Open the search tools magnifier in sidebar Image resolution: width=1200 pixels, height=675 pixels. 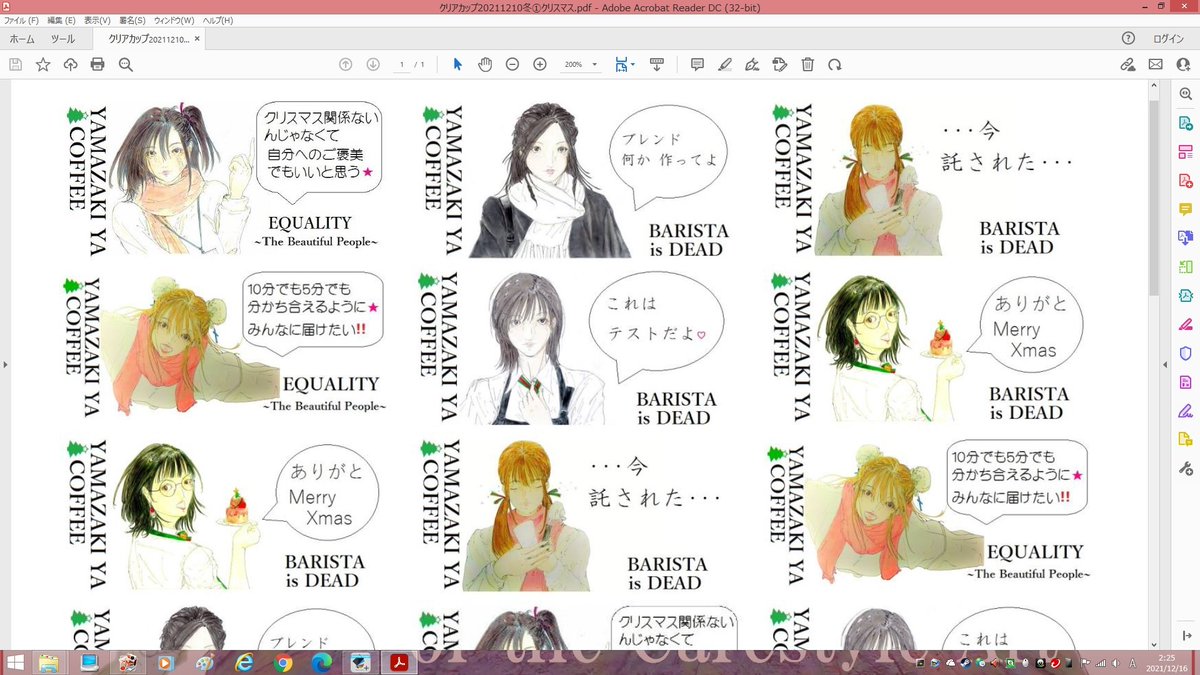[x=1186, y=94]
